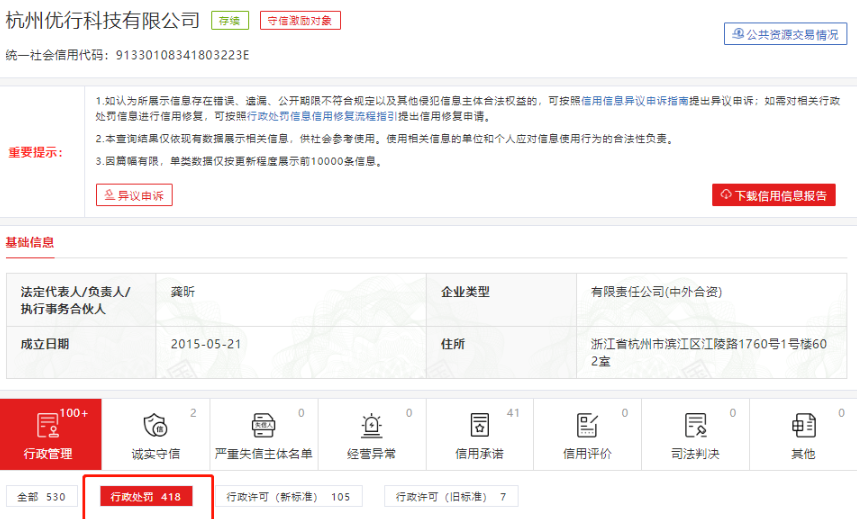Select the 基础信息 section tab

pyautogui.click(x=30, y=242)
